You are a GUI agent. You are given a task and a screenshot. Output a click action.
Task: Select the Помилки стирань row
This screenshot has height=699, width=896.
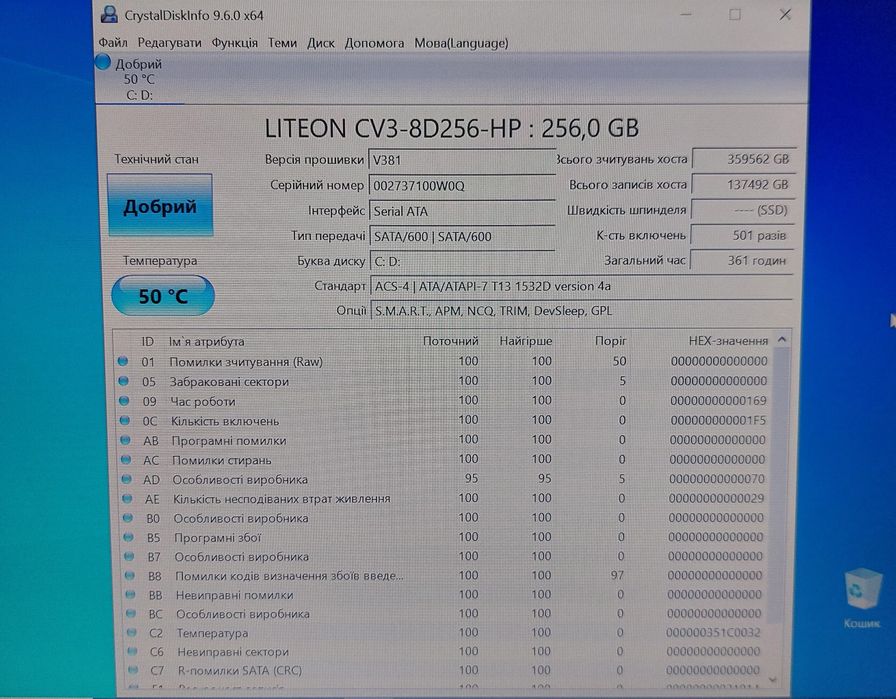(x=443, y=460)
